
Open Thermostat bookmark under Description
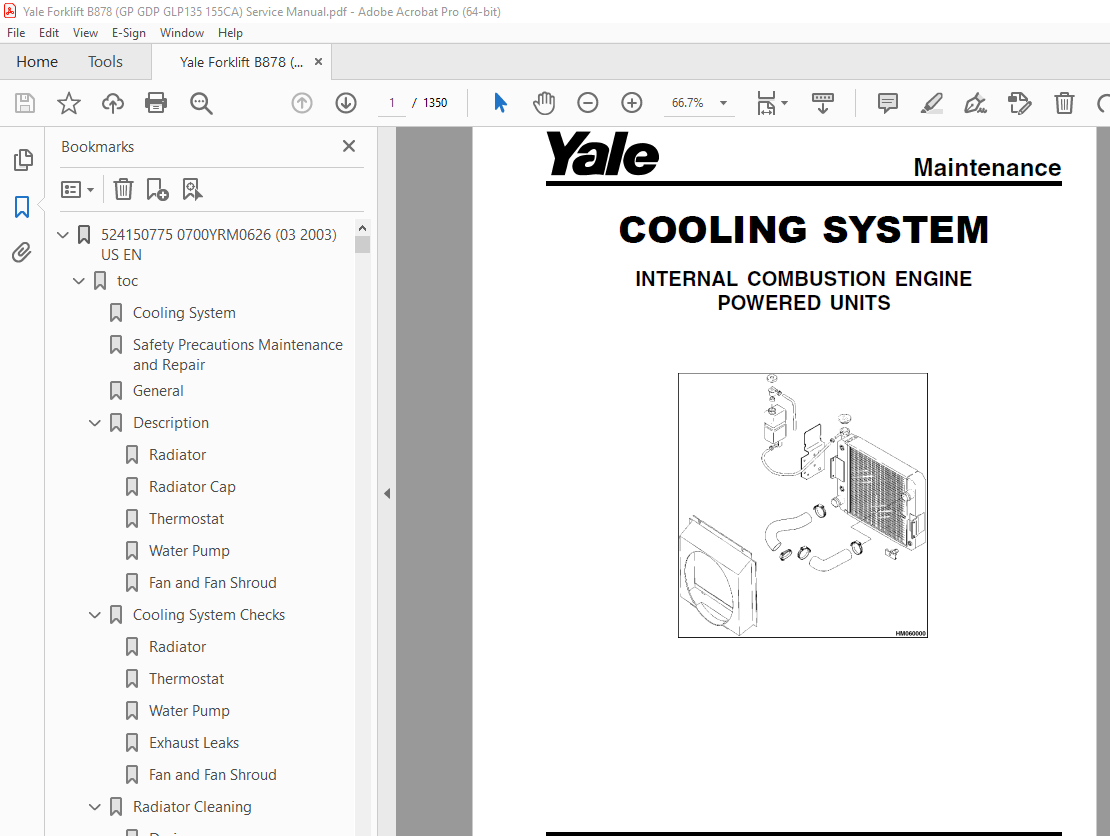click(186, 519)
